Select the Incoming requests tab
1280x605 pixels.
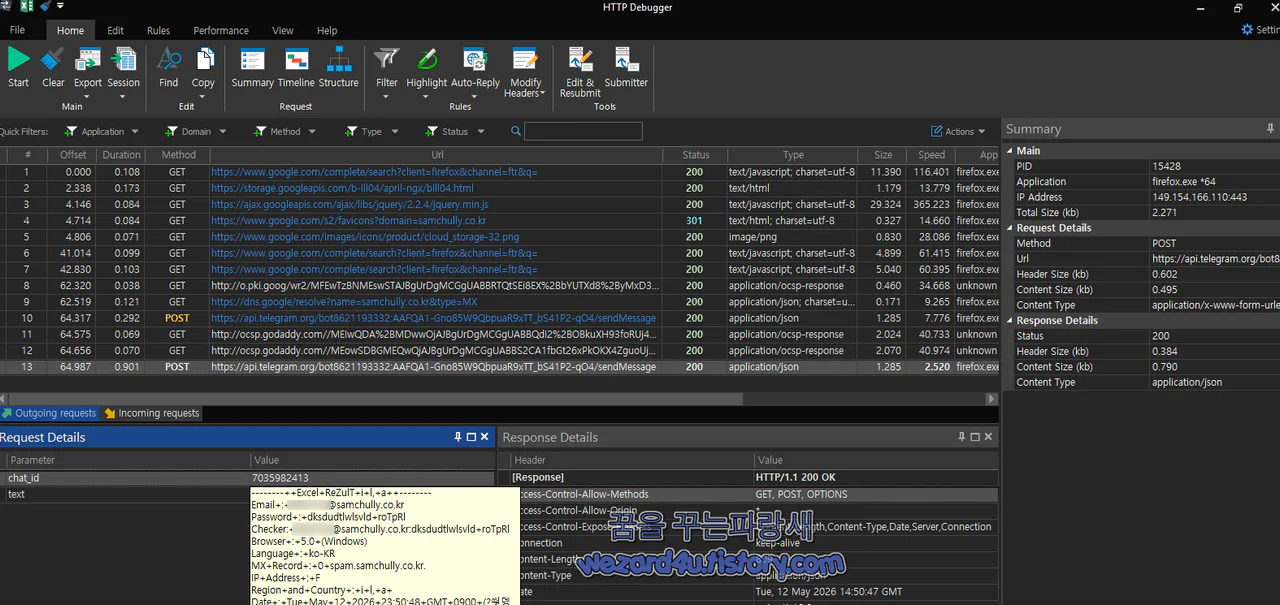[152, 413]
